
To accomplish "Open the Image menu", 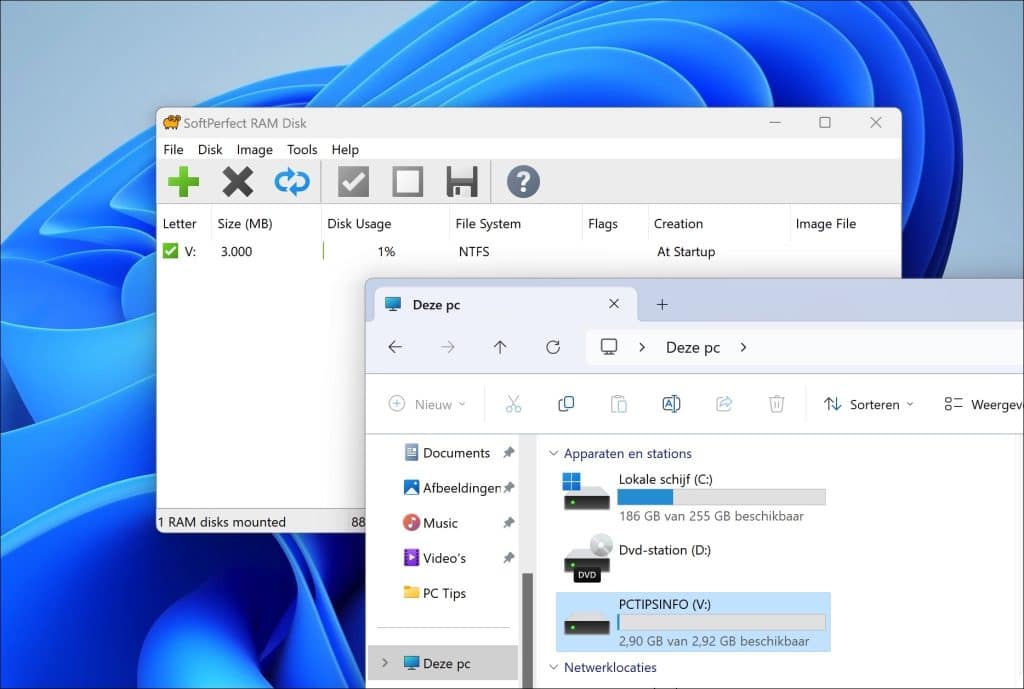I will pos(255,150).
